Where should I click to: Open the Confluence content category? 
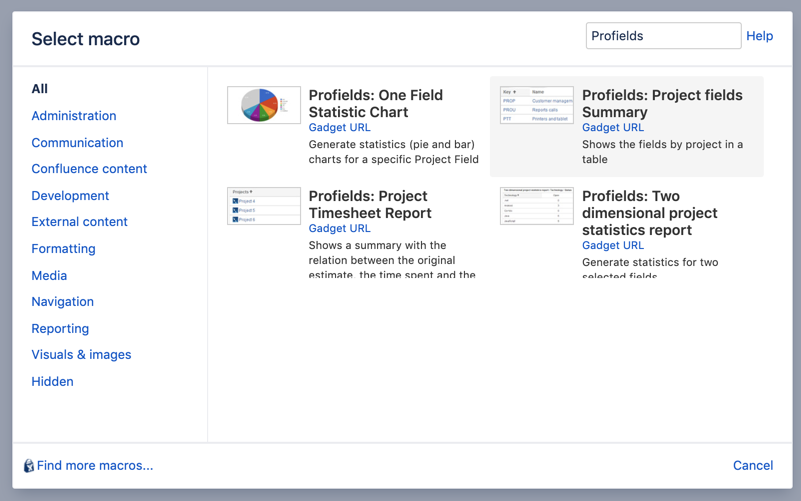89,169
